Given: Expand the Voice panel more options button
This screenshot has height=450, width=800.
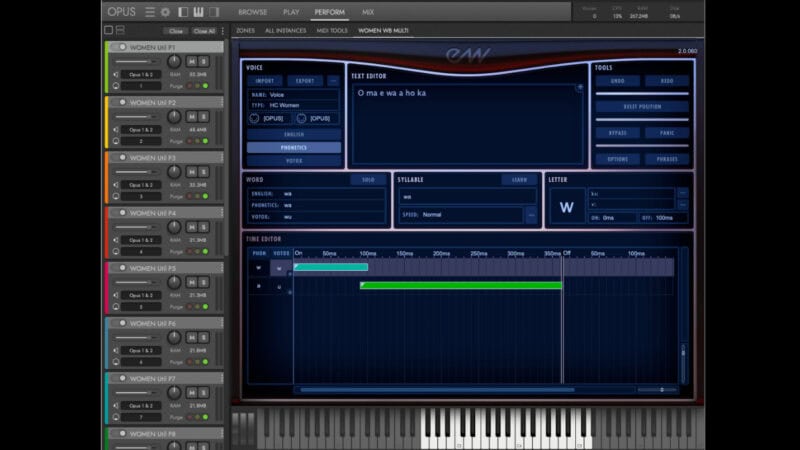Looking at the screenshot, I should pyautogui.click(x=333, y=81).
